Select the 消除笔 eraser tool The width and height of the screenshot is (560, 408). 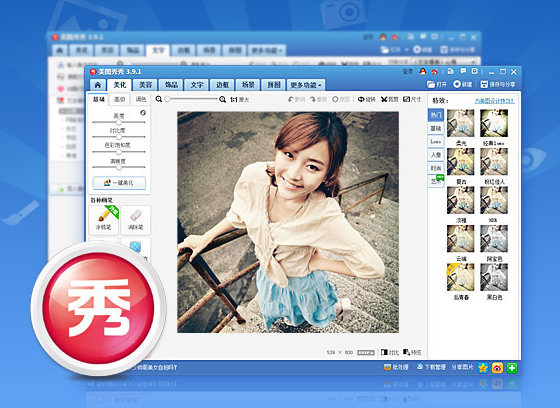(x=135, y=219)
